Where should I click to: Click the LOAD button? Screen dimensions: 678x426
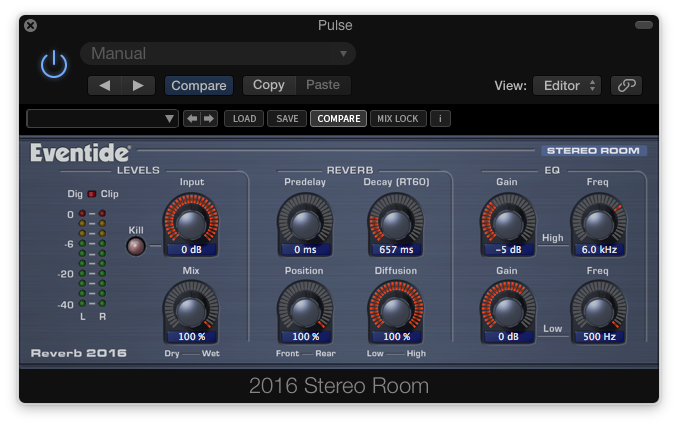pyautogui.click(x=244, y=119)
